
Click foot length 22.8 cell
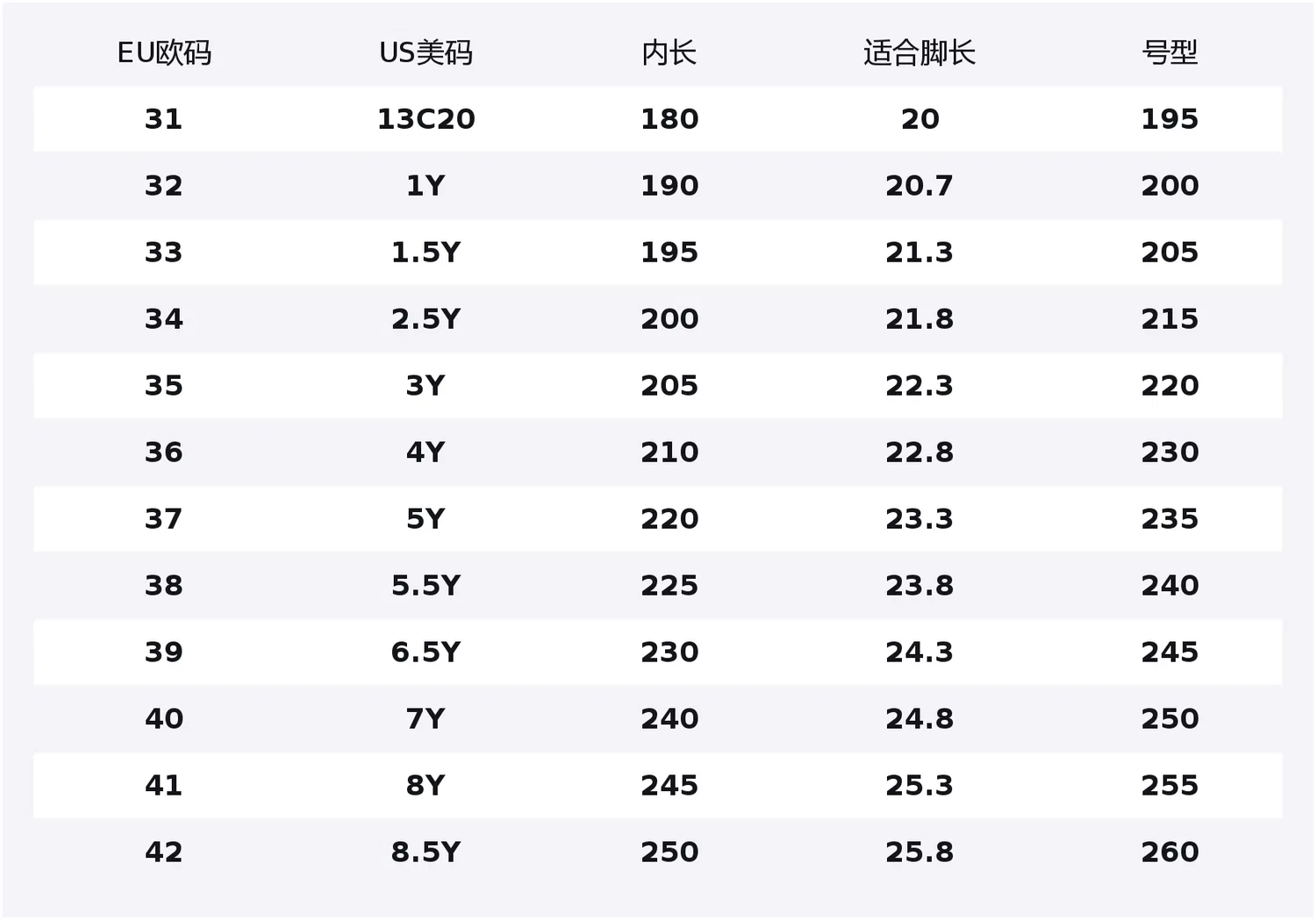point(919,452)
